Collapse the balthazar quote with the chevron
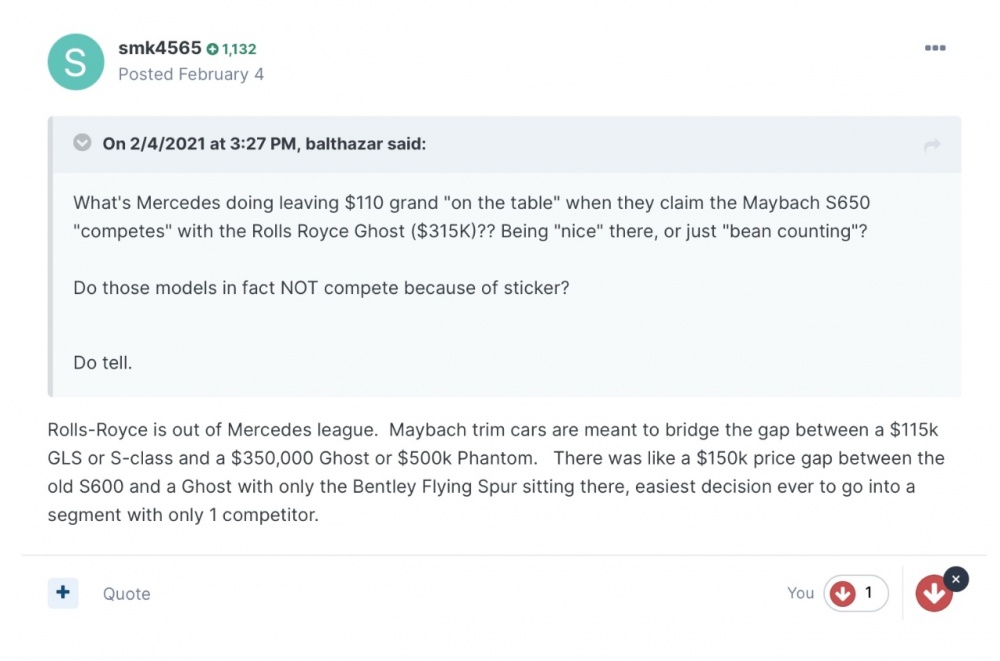Screen dimensions: 1000x661 tap(82, 143)
